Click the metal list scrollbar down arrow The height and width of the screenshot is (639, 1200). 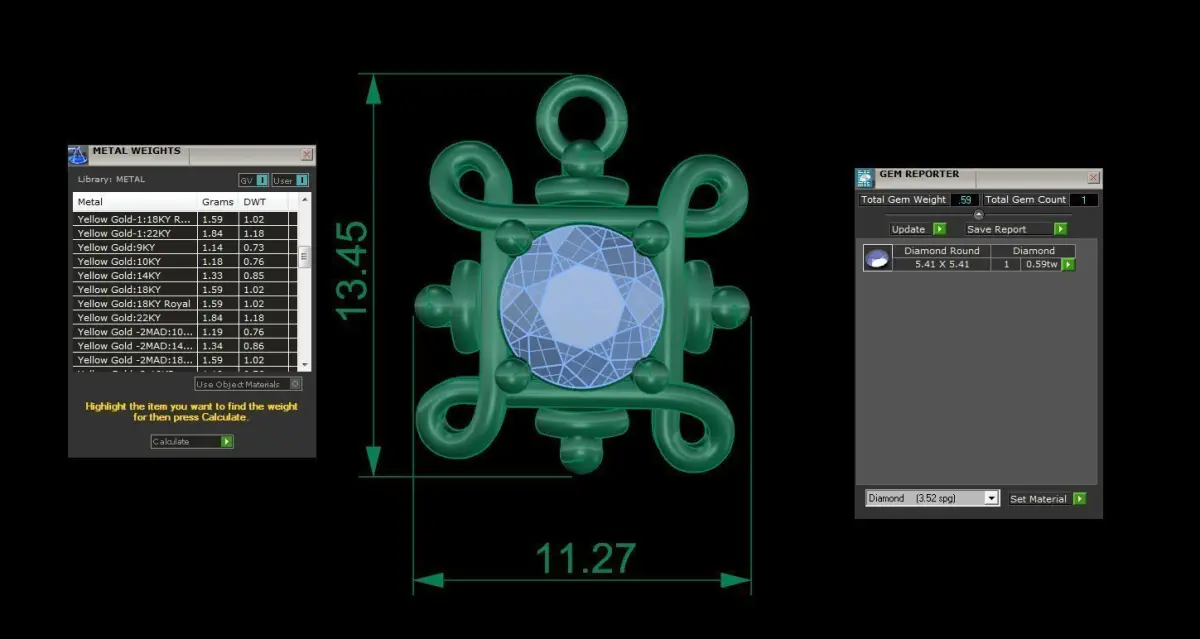pos(305,365)
